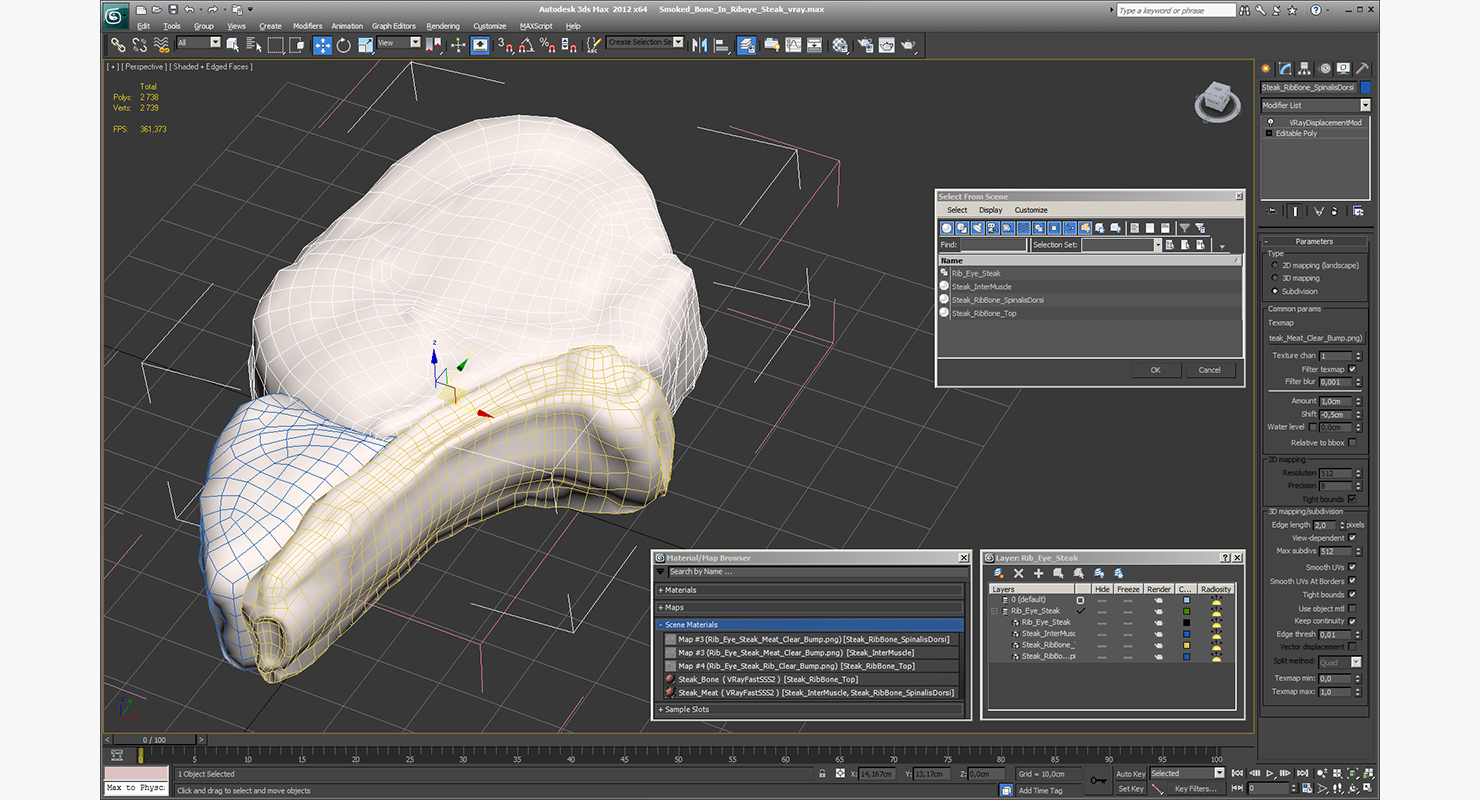Image resolution: width=1480 pixels, height=800 pixels.
Task: Toggle the Smooth UVs checkbox
Action: 1352,567
